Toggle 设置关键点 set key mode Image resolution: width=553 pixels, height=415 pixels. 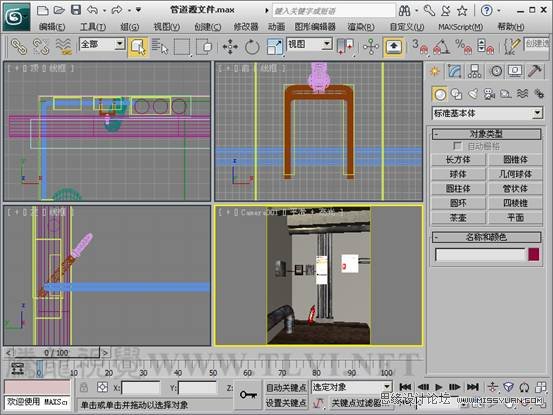click(x=286, y=403)
